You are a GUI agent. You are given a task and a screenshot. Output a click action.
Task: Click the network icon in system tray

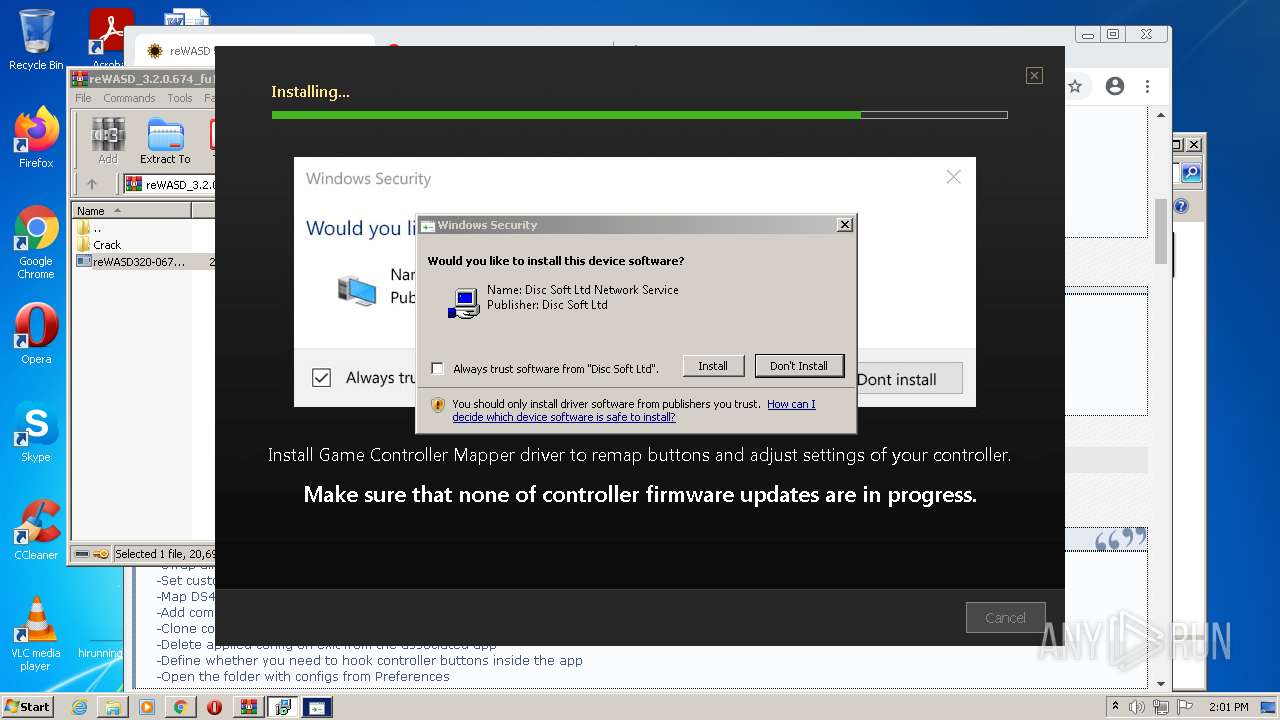[1160, 707]
